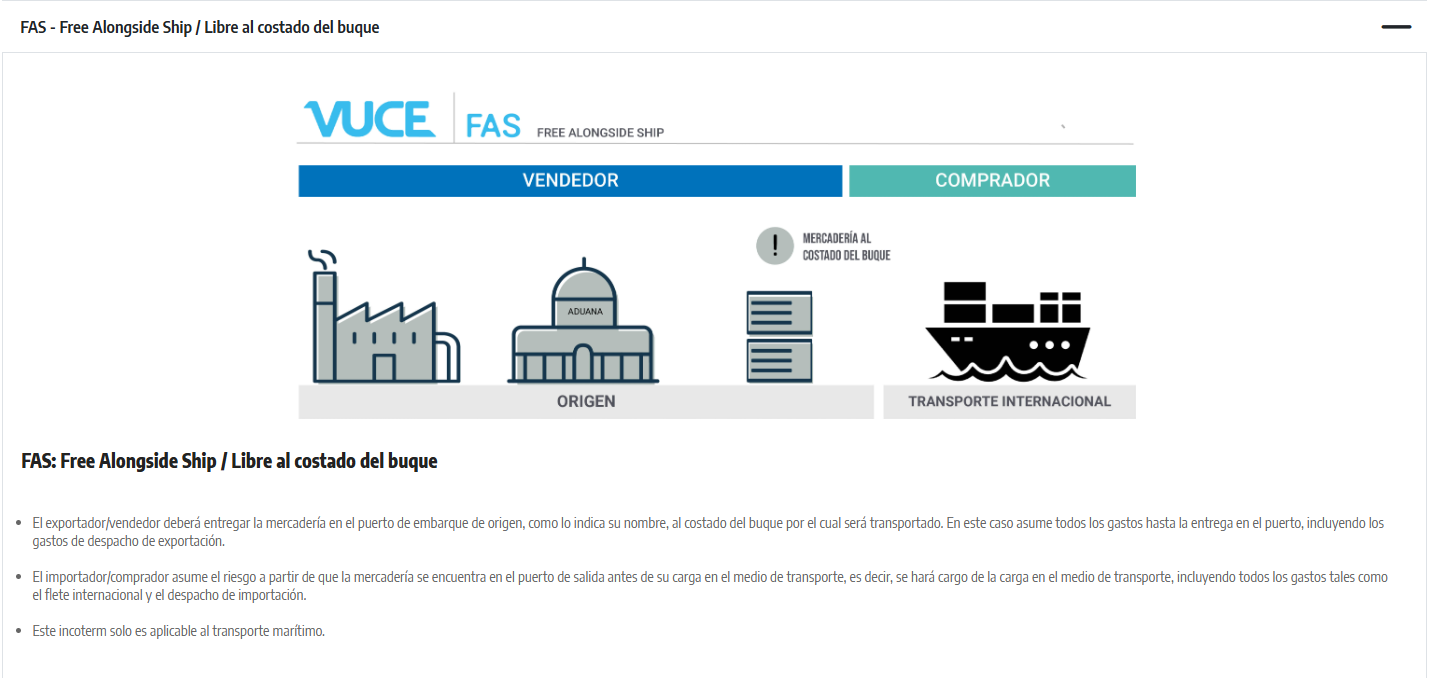Screen dimensions: 1433x678
Task: Click the paragraph starting 'El exportador/vendedor deberá entregar'
Action: [x=708, y=532]
